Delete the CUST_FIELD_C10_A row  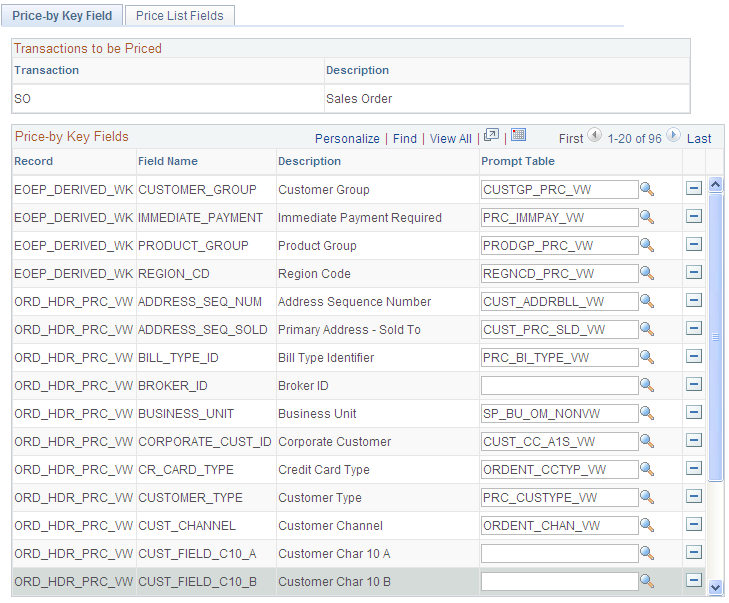pyautogui.click(x=694, y=552)
